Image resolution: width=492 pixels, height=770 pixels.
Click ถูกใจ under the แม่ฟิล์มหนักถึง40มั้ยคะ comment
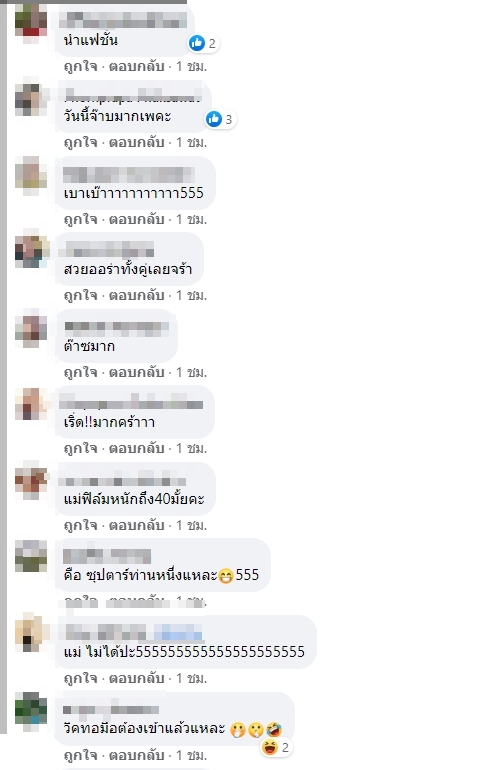81,525
